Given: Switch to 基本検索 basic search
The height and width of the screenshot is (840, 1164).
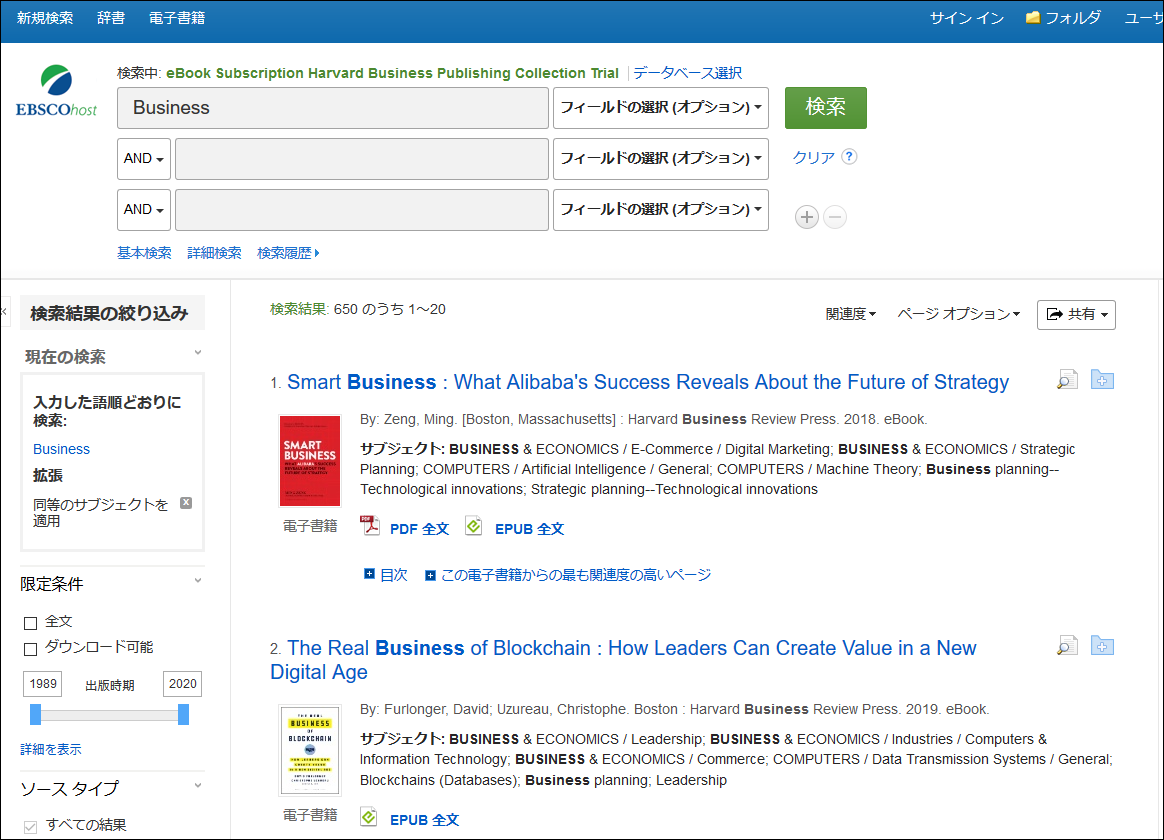Looking at the screenshot, I should click(x=144, y=253).
